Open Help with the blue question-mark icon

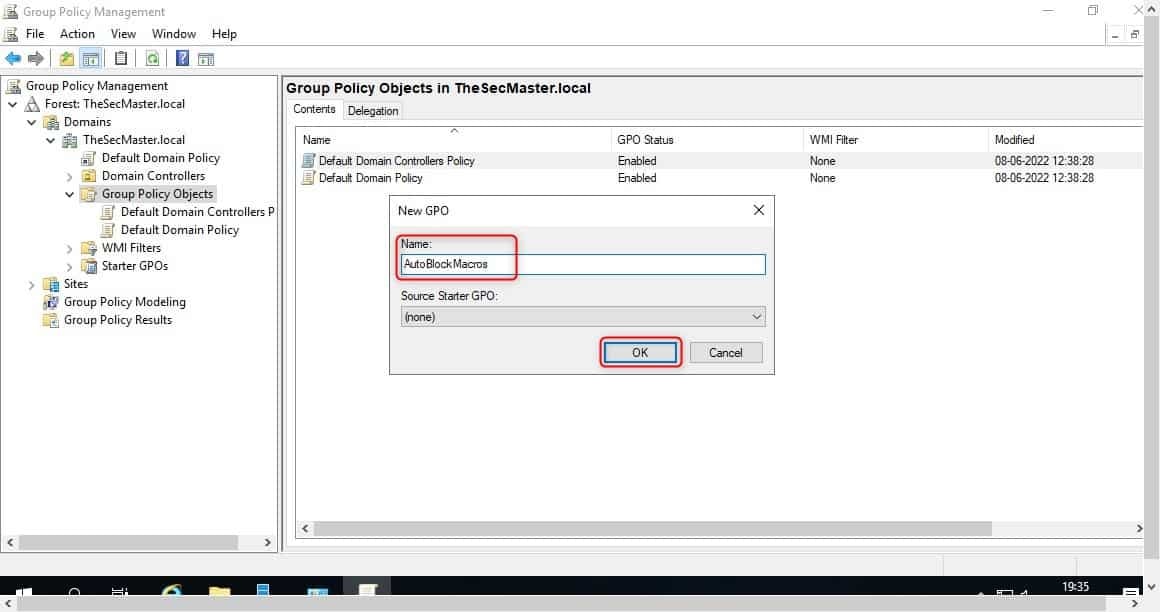point(182,58)
